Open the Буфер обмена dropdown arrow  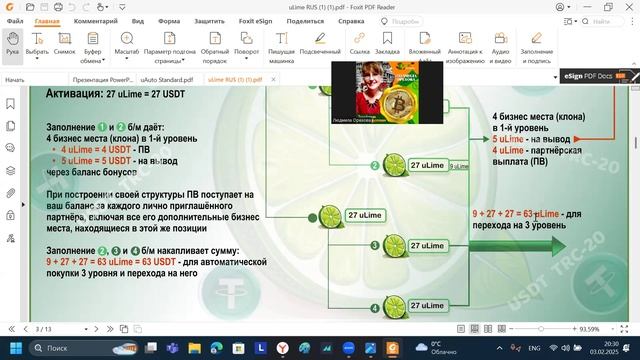tap(104, 60)
